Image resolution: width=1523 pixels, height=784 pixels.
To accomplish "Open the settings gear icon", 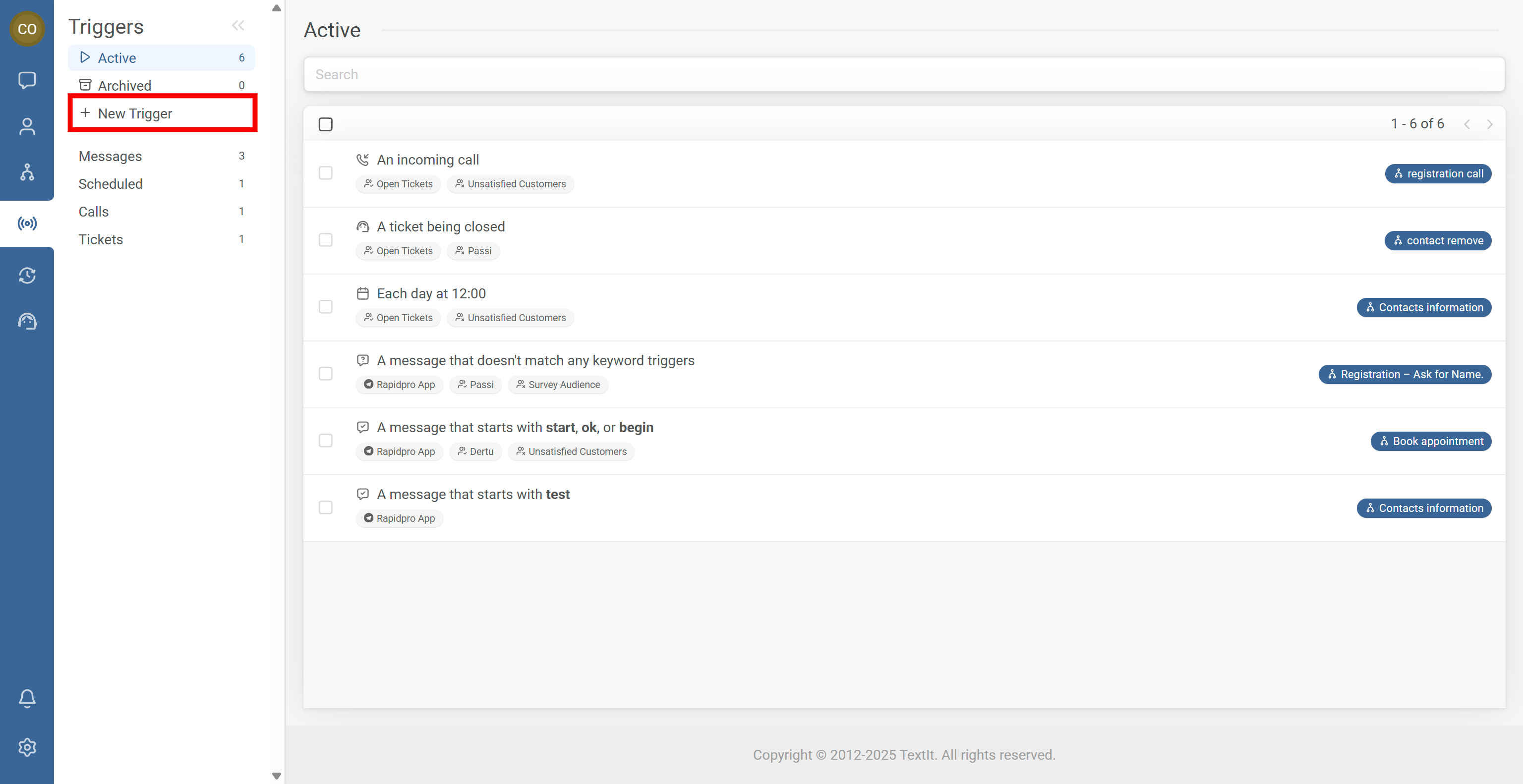I will coord(27,747).
